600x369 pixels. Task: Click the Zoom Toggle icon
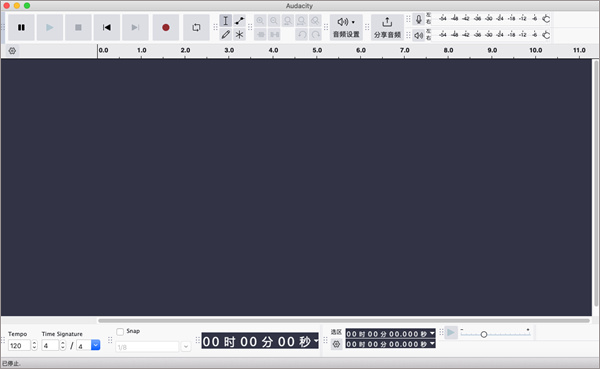point(315,21)
